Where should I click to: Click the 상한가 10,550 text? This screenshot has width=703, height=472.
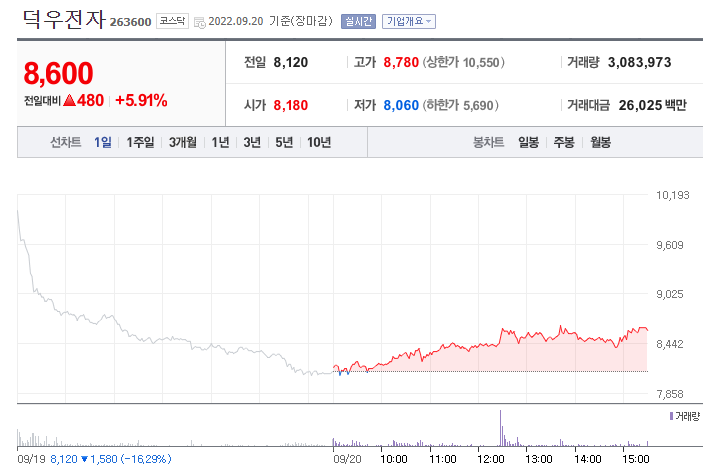(x=464, y=62)
